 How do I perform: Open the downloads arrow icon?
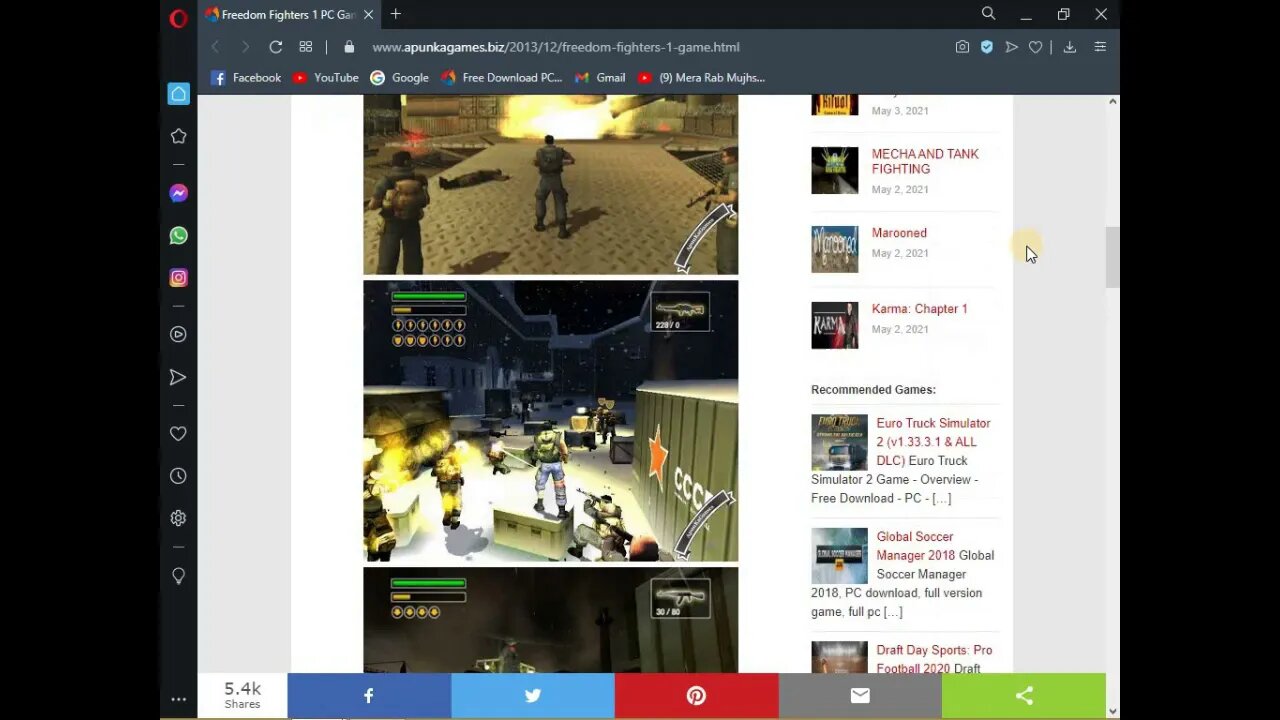tap(1069, 47)
